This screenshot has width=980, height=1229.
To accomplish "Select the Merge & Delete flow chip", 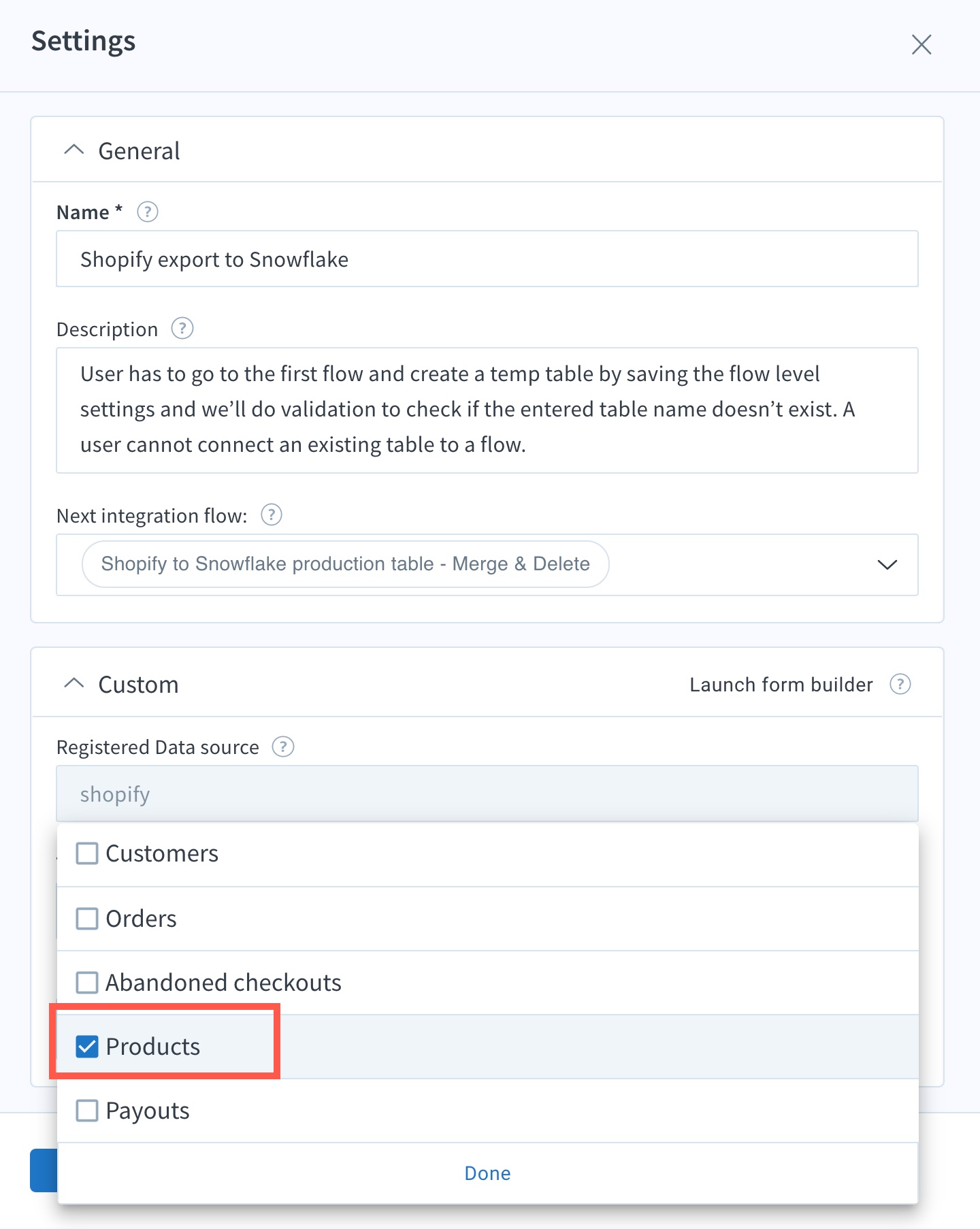I will click(345, 564).
